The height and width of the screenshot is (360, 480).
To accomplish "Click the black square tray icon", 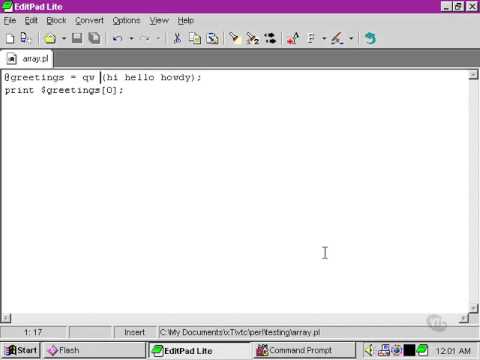I will [x=409, y=350].
